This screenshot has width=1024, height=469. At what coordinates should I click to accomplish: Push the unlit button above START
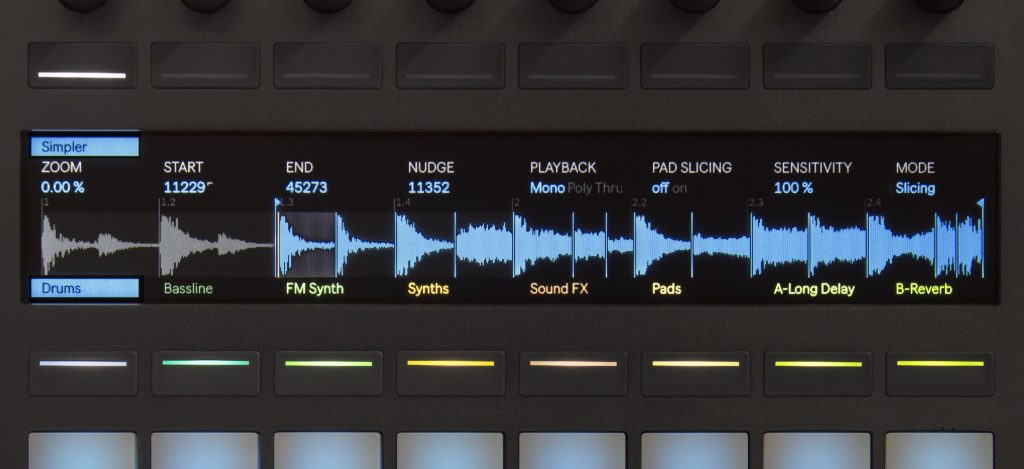pyautogui.click(x=205, y=65)
